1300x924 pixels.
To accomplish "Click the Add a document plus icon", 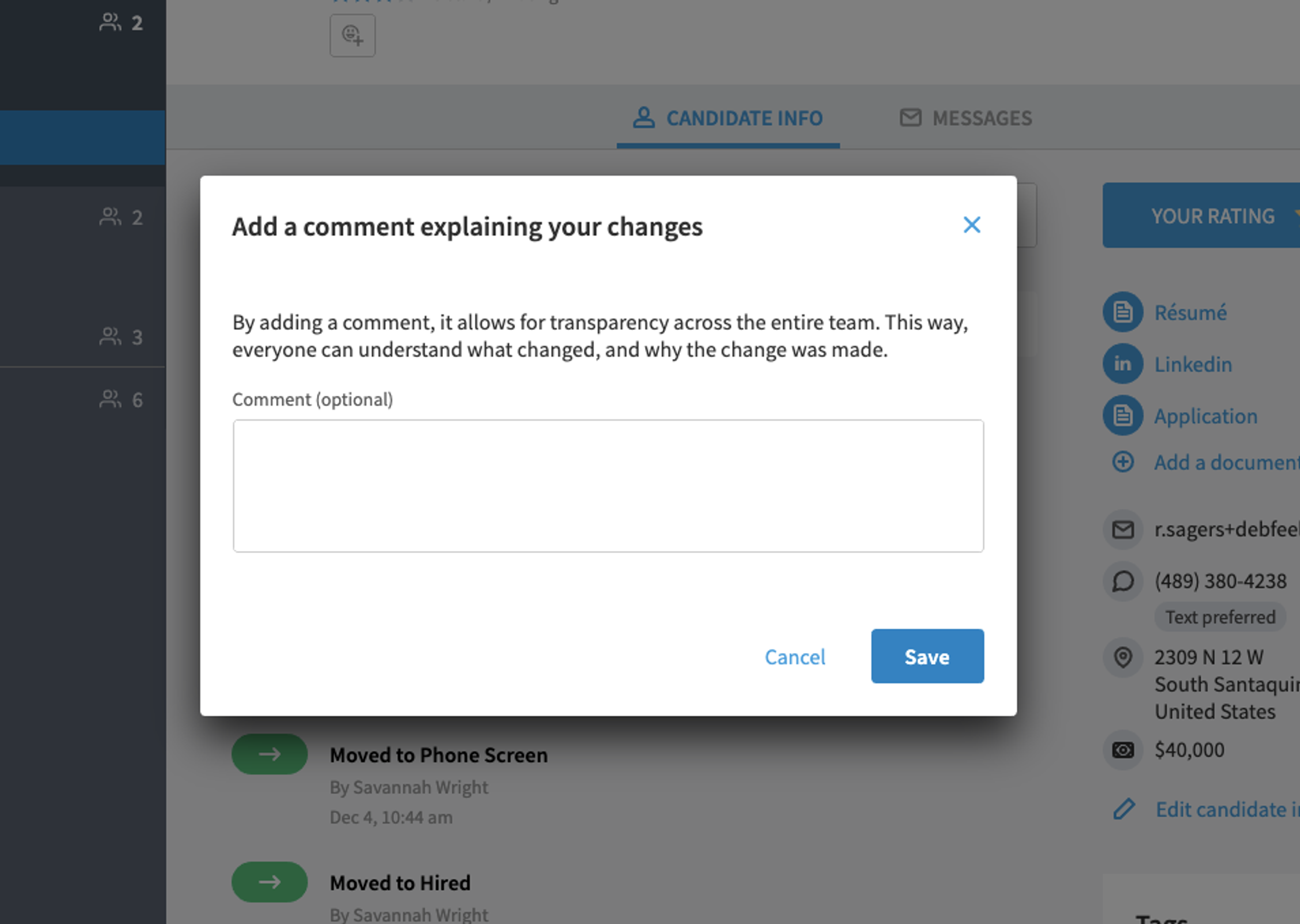I will tap(1123, 461).
